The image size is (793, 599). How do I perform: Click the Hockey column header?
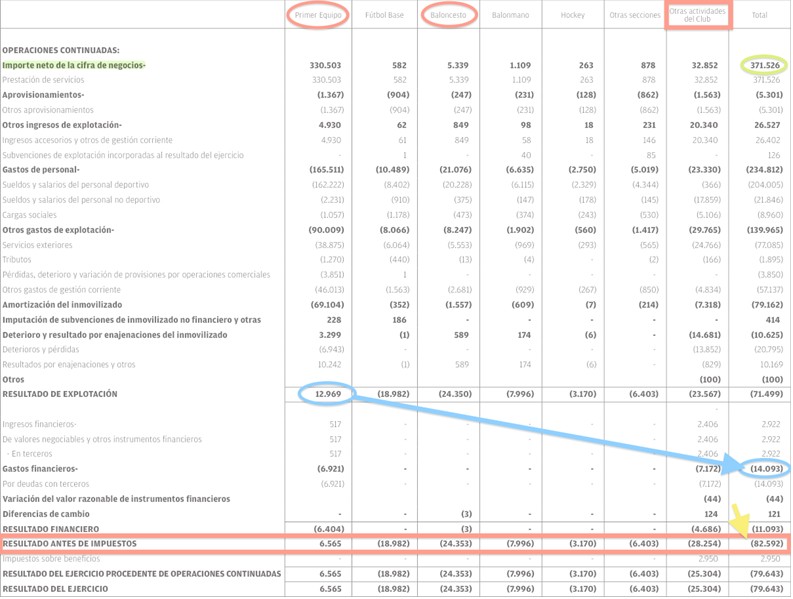pyautogui.click(x=573, y=16)
